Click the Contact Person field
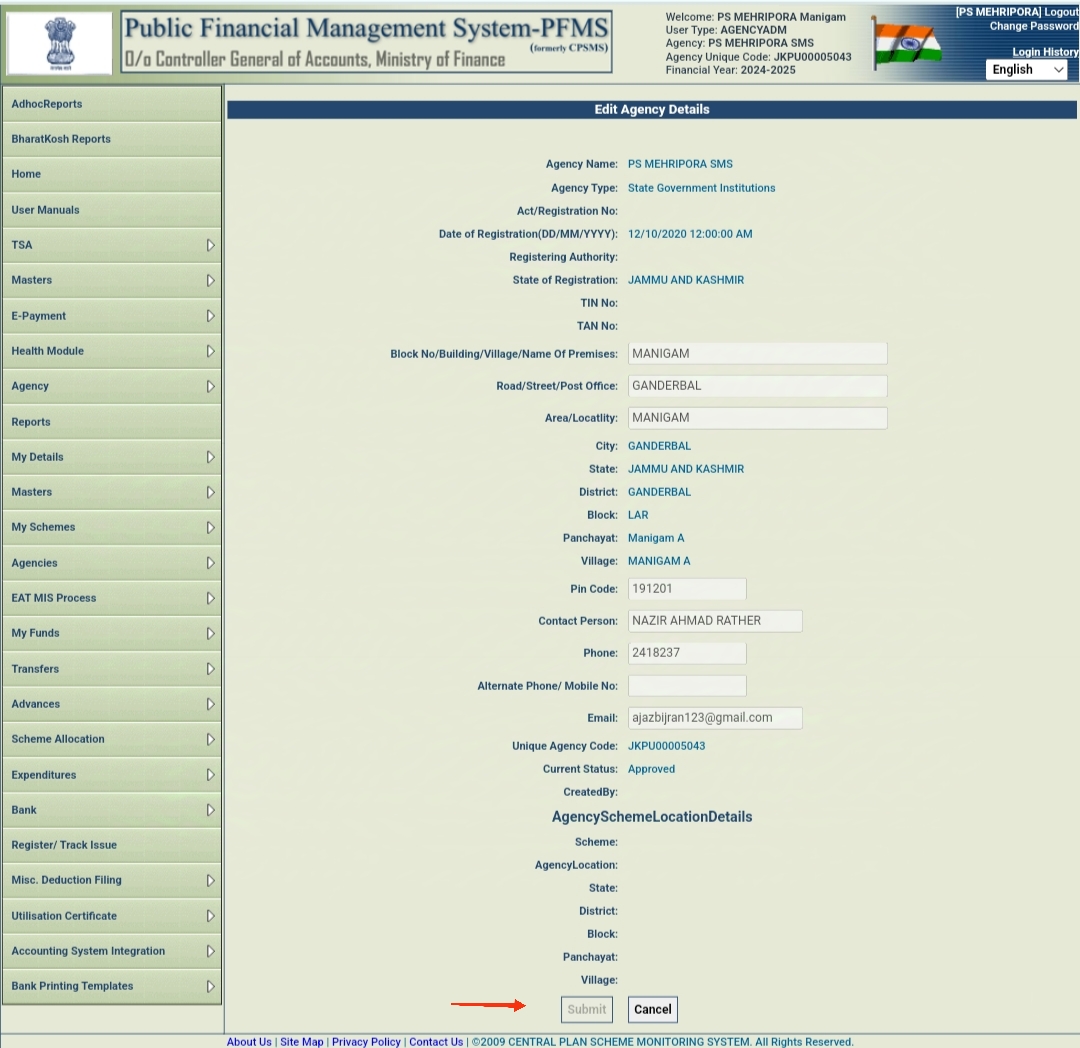This screenshot has width=1080, height=1048. click(715, 621)
